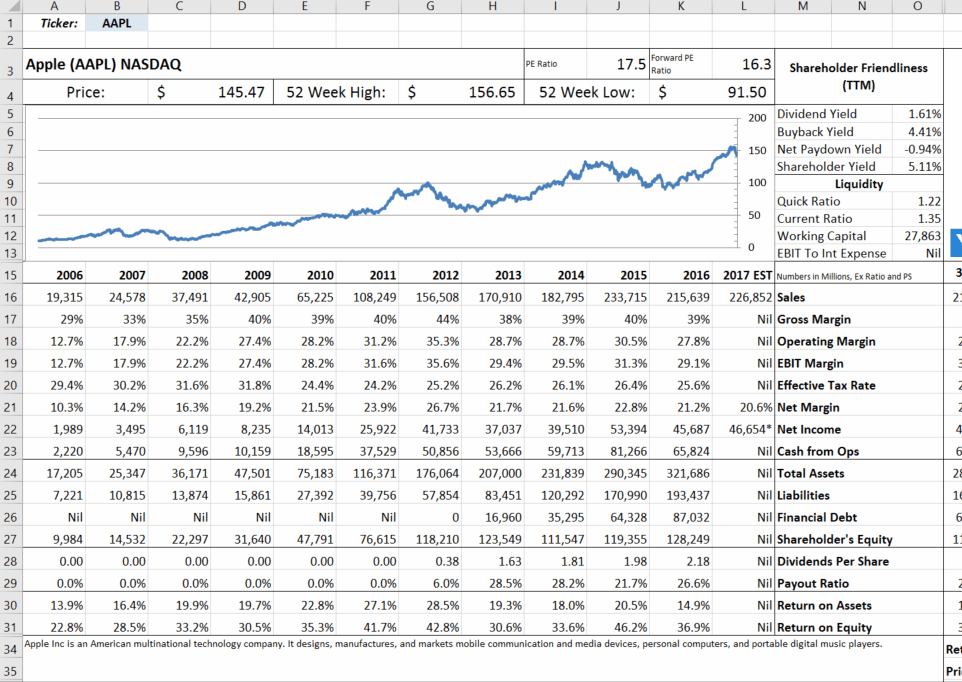Select column H header

493,6
